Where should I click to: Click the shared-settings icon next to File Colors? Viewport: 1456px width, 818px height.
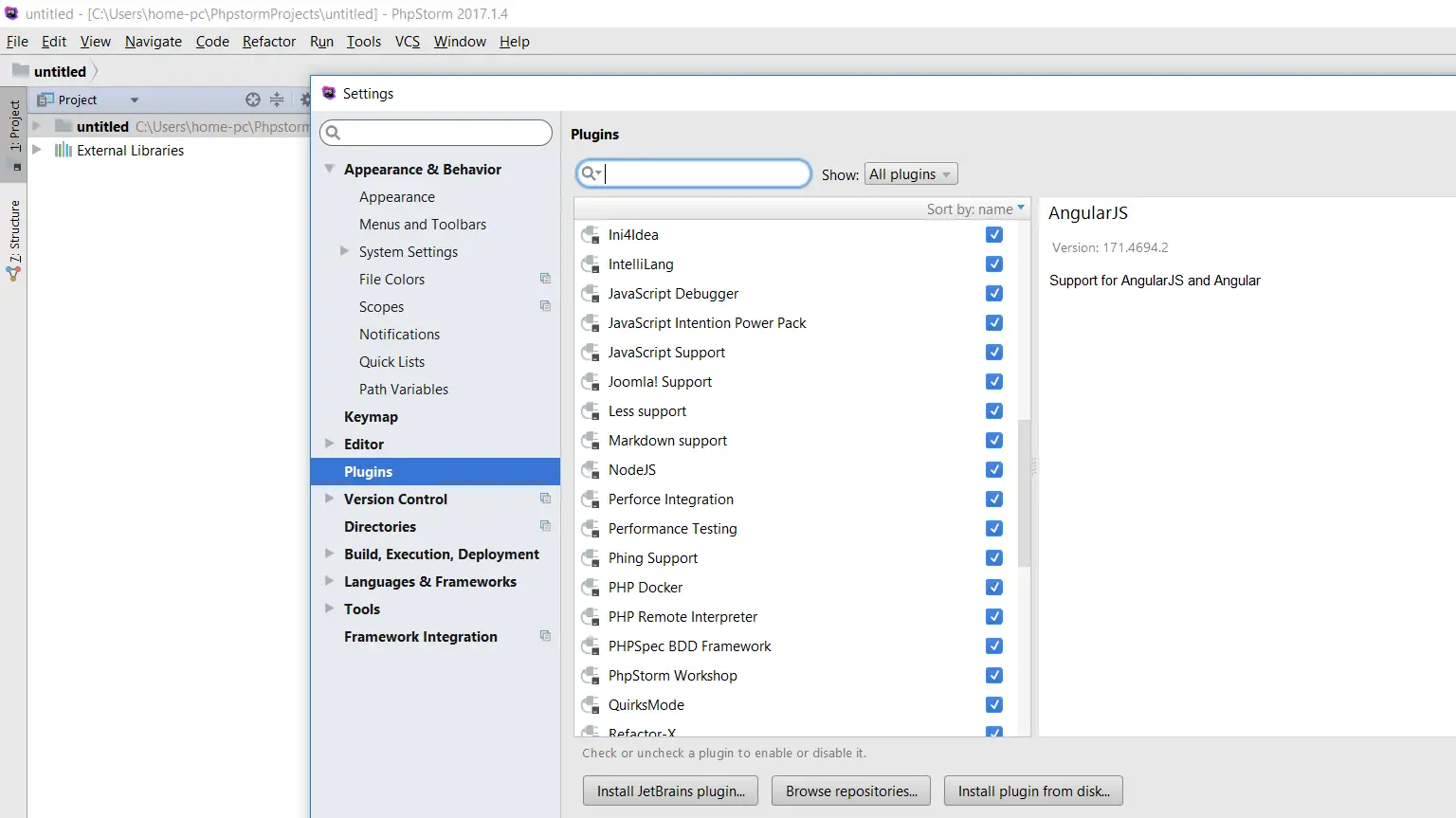point(545,278)
